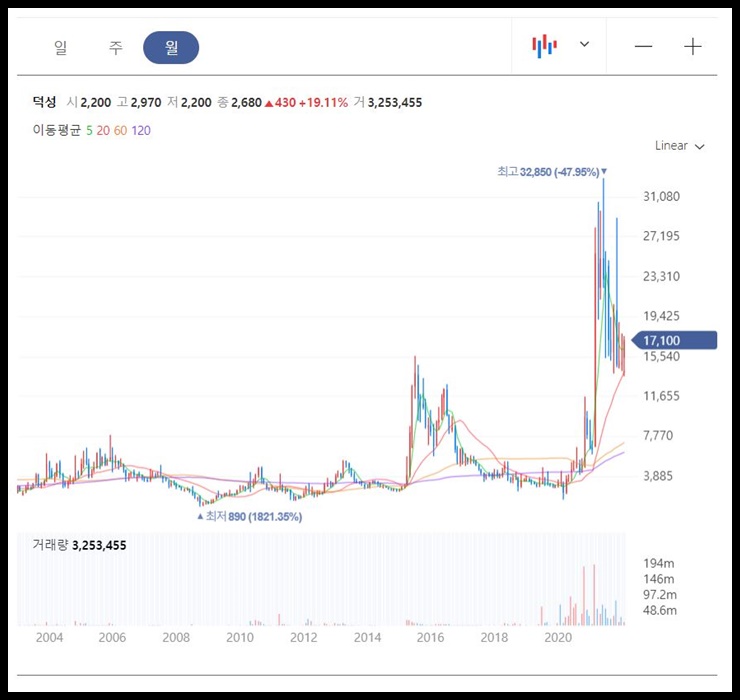Open the chart type dropdown chevron

pos(584,44)
